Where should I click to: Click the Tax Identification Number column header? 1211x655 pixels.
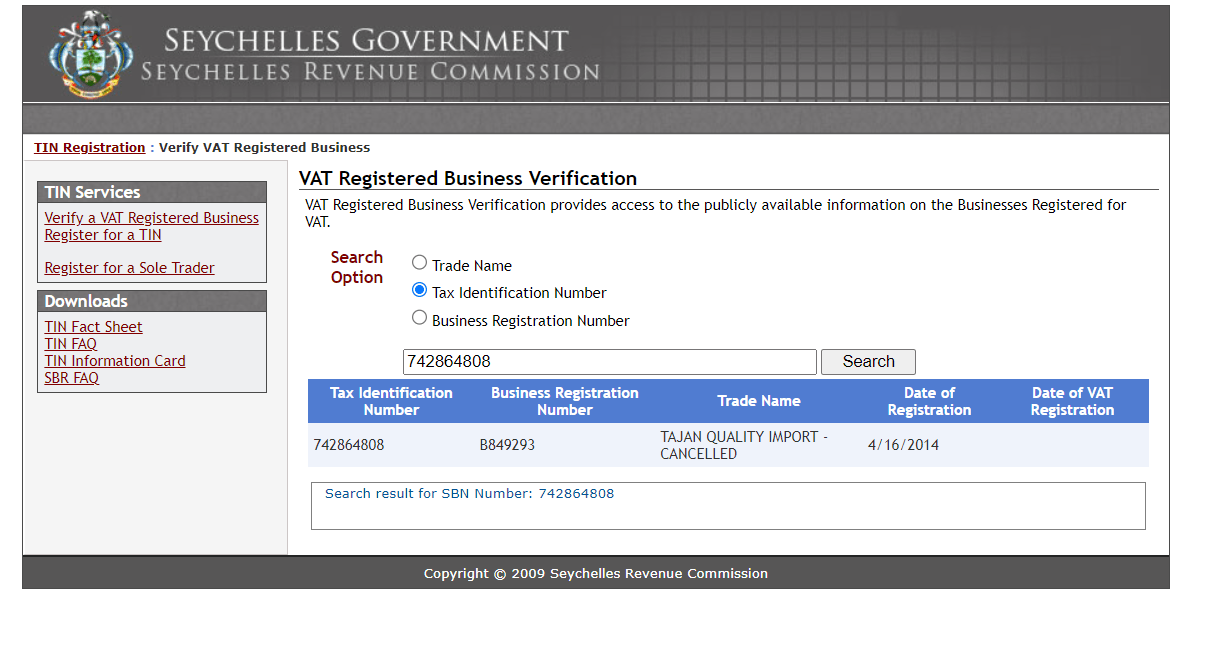(x=391, y=400)
